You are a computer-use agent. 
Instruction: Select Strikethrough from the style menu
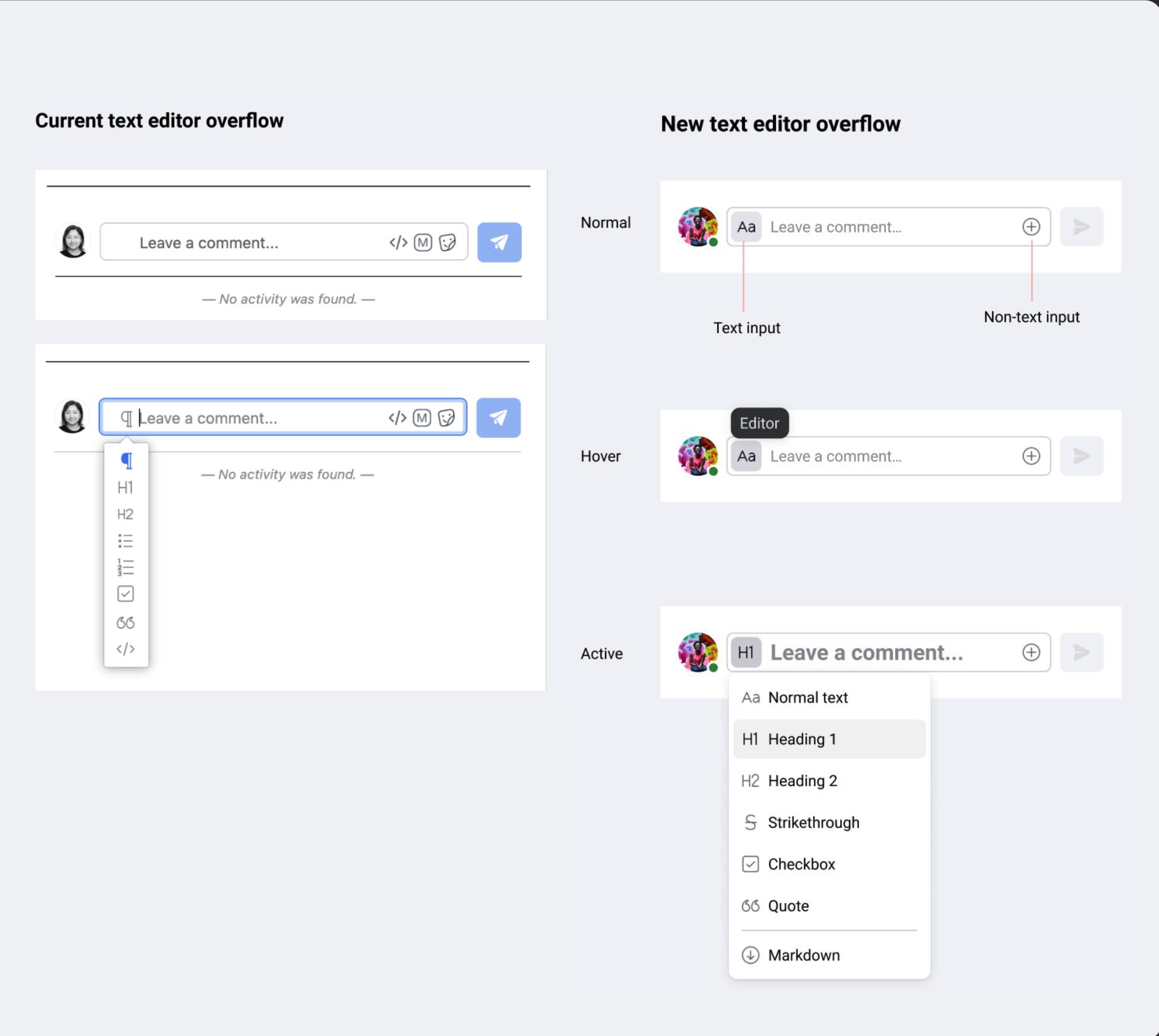tap(813, 823)
